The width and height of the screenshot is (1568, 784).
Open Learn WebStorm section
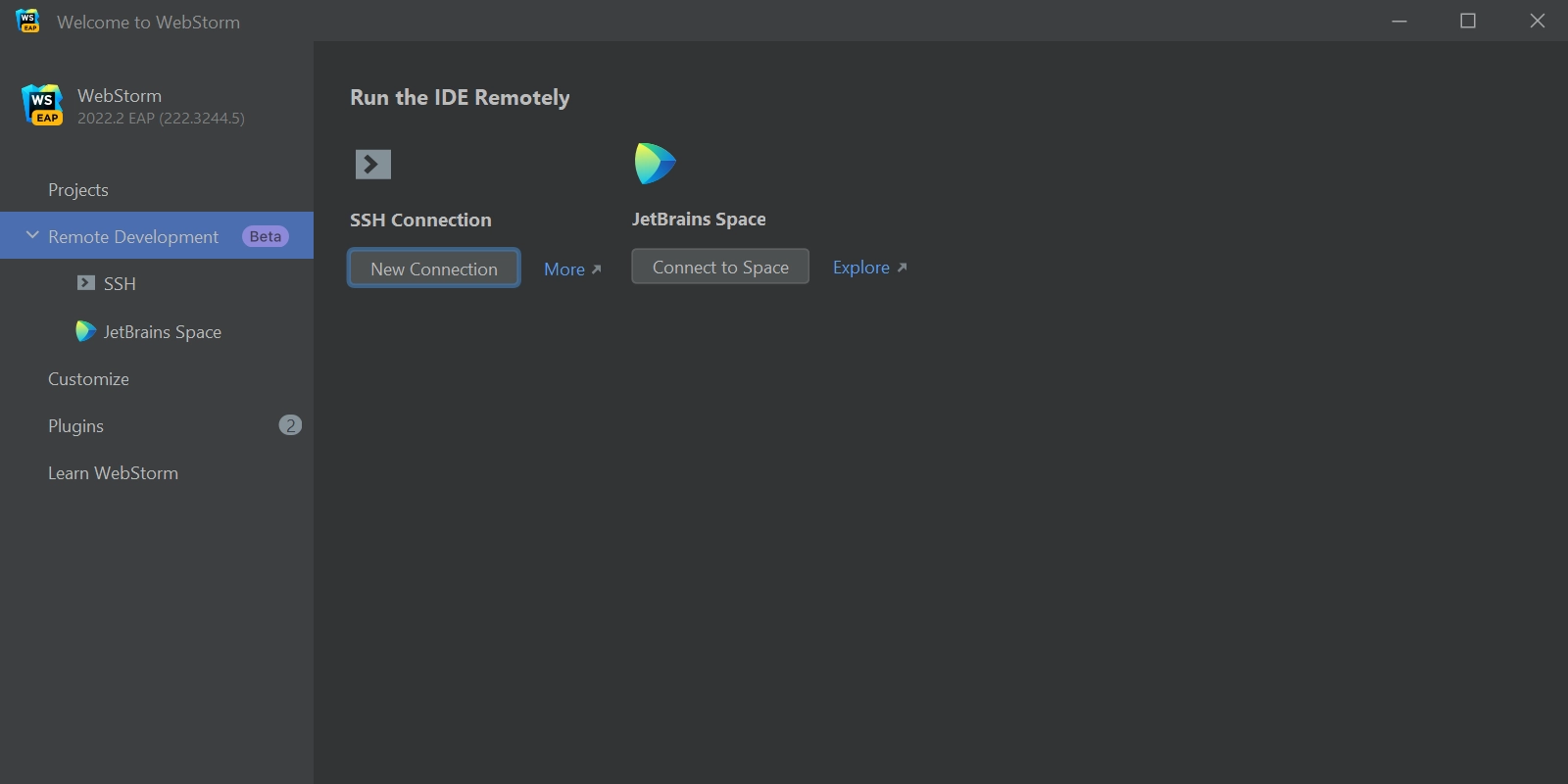click(157, 473)
